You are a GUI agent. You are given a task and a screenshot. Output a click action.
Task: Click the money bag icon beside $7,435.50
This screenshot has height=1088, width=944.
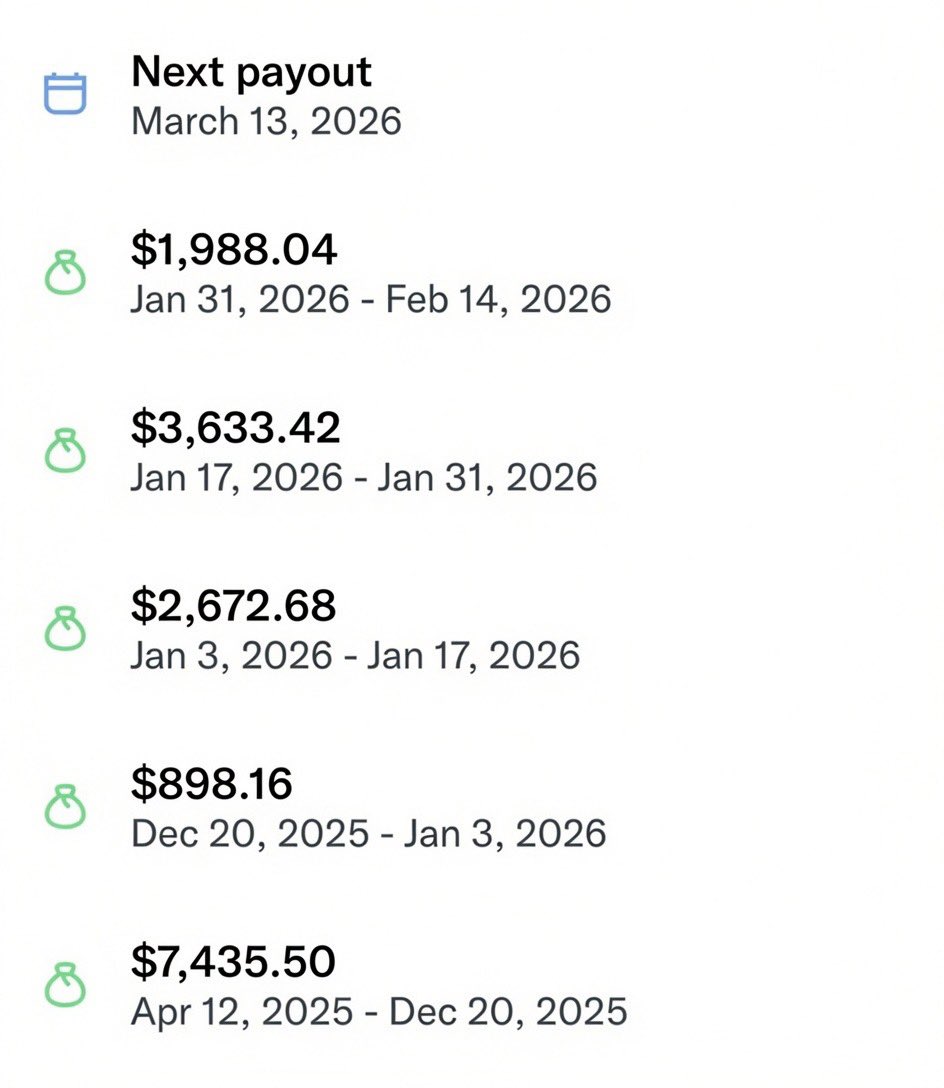click(x=65, y=985)
